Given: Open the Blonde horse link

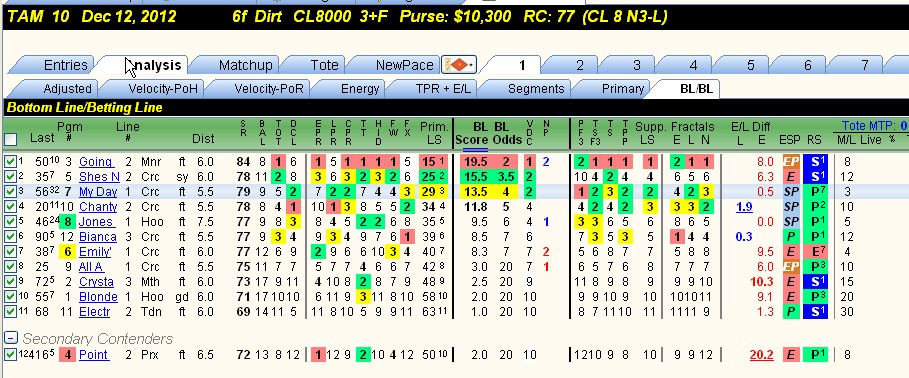Looking at the screenshot, I should (x=98, y=297).
